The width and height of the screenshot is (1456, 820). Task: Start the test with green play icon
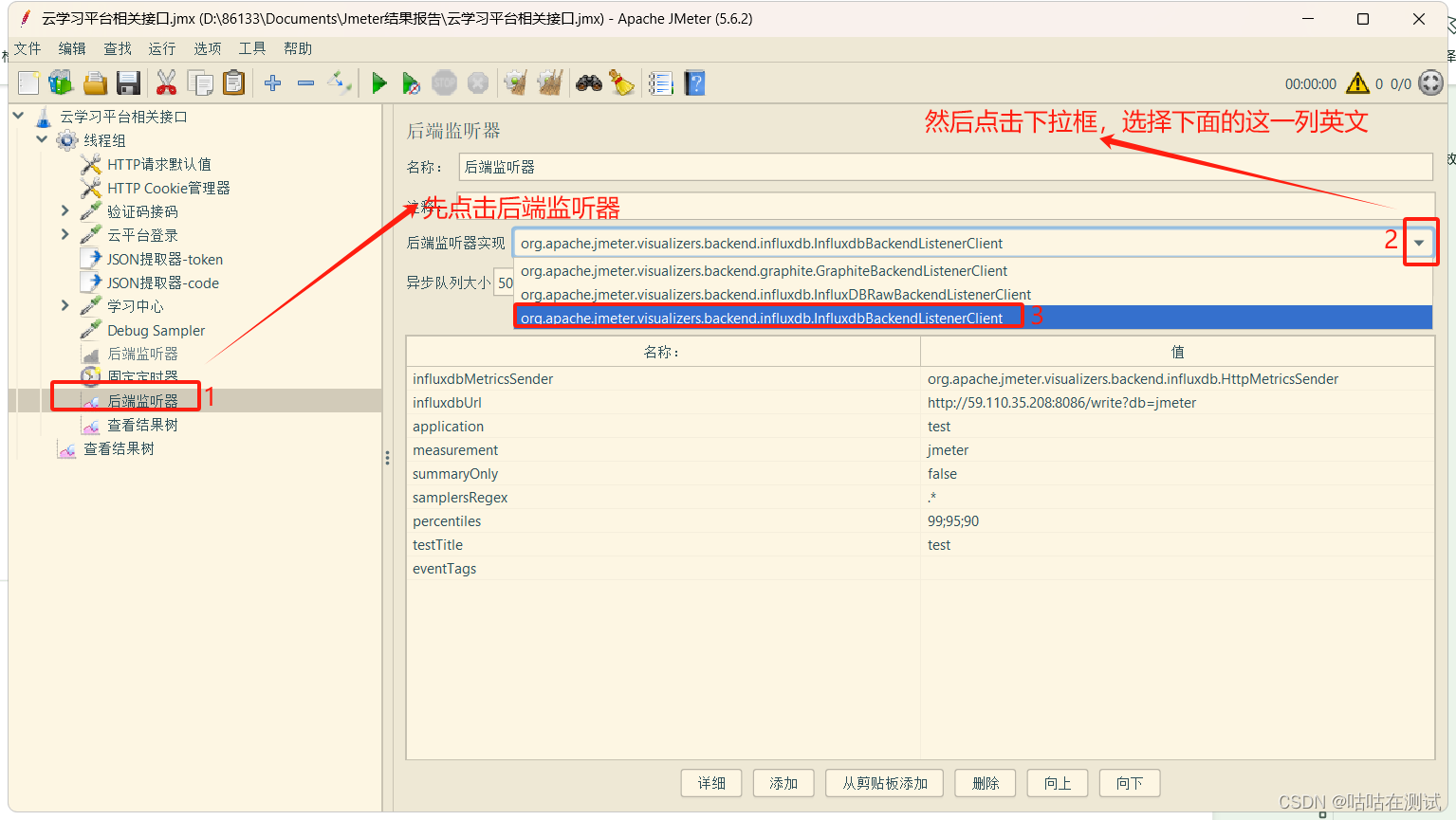click(x=379, y=83)
